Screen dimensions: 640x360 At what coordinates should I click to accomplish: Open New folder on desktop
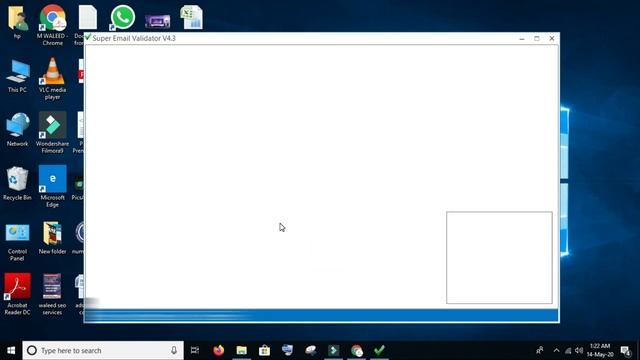pos(52,238)
